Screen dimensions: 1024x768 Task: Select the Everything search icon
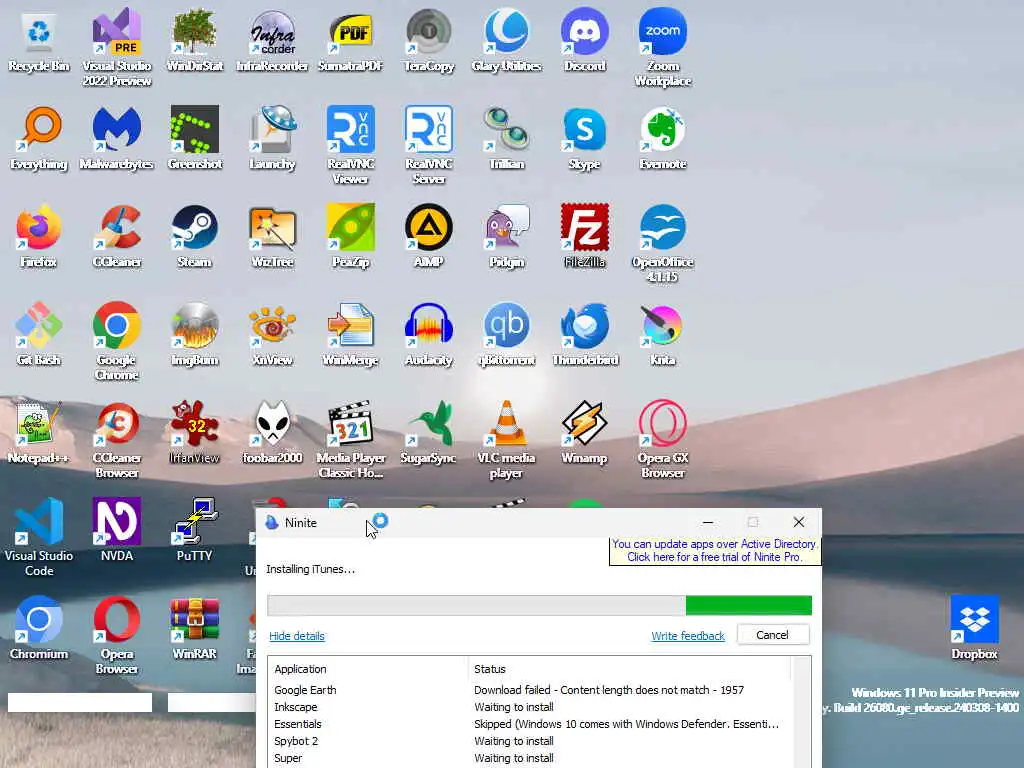click(x=39, y=139)
